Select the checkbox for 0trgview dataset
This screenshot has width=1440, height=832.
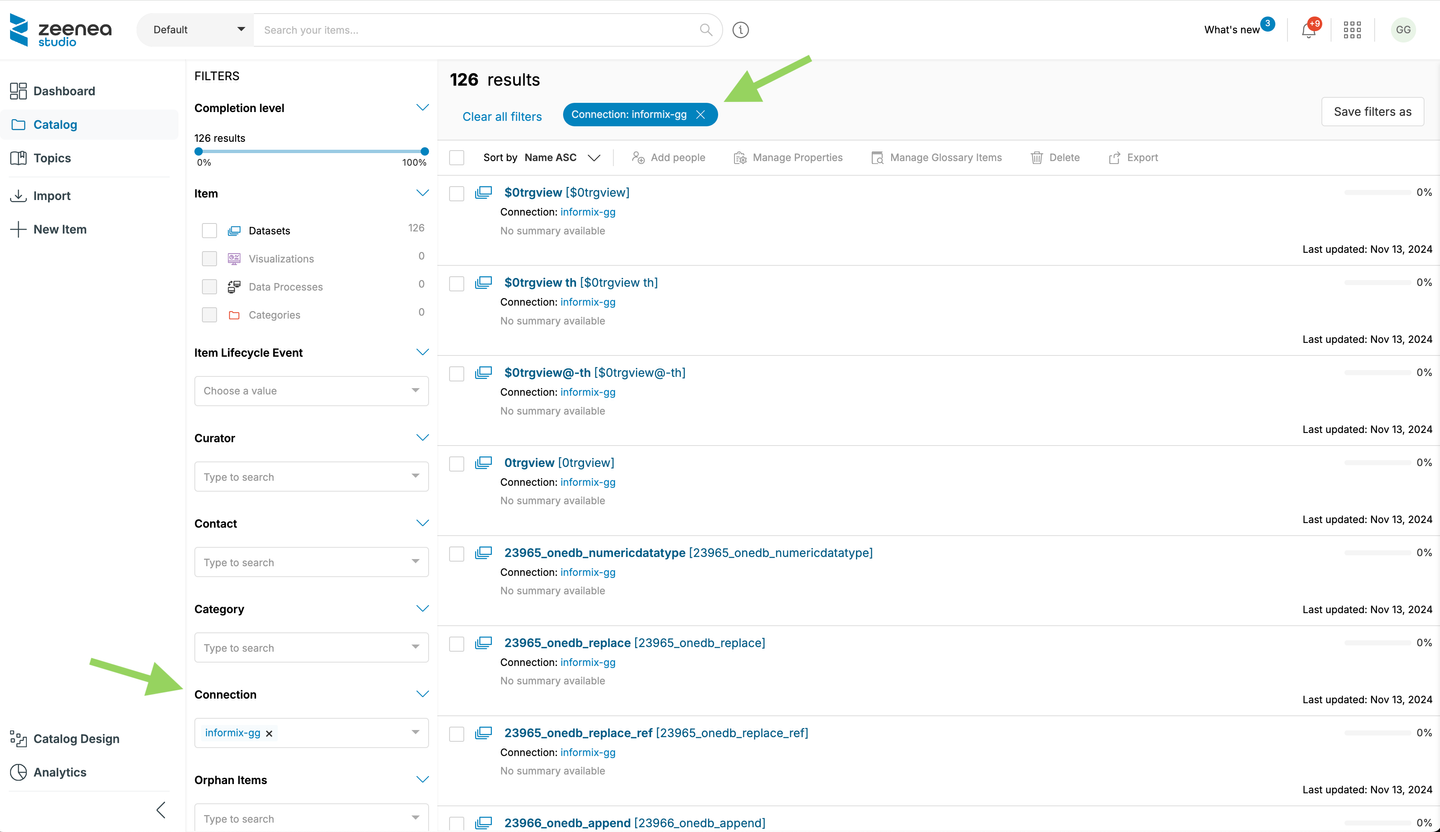tap(457, 464)
